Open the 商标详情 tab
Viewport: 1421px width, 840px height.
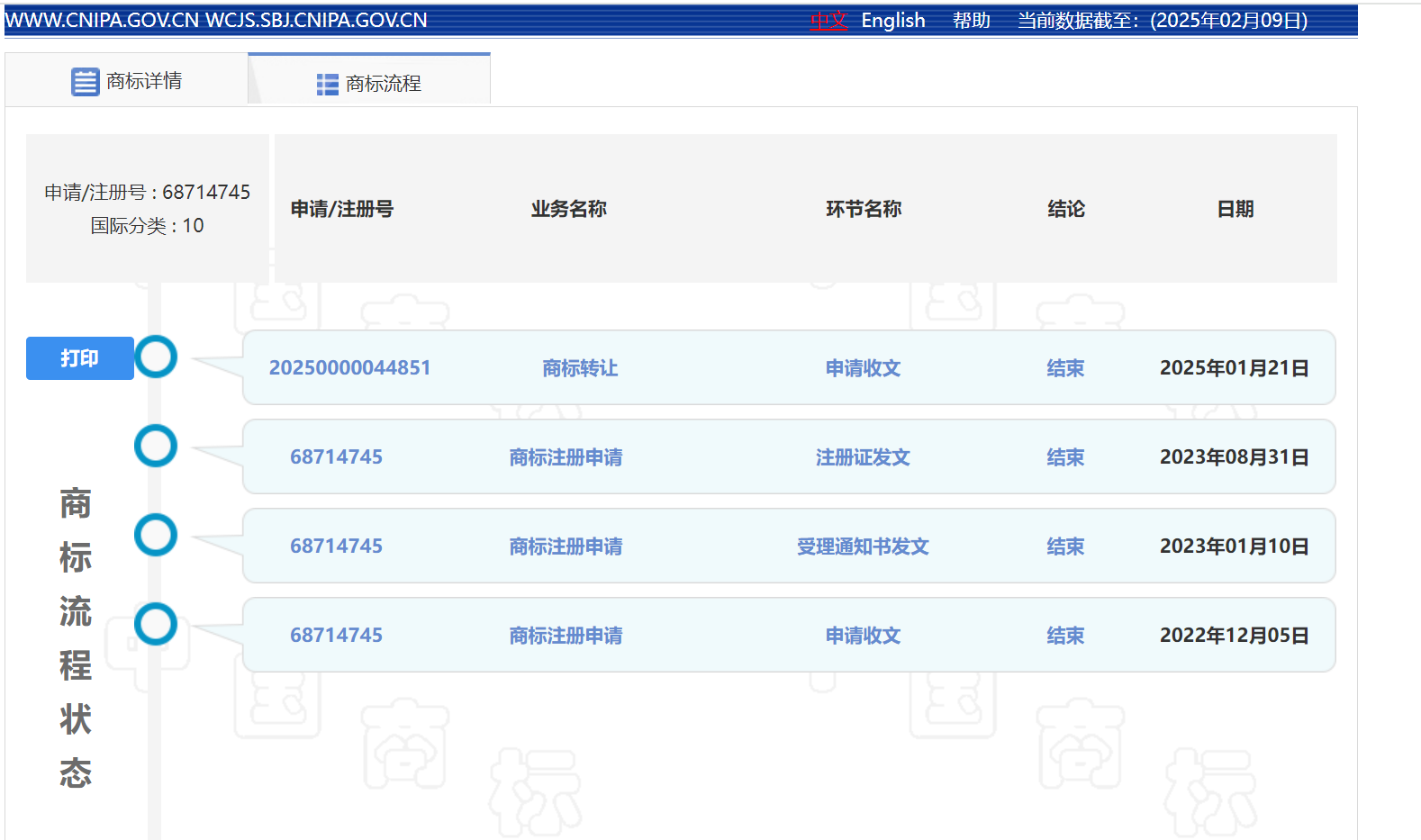click(x=127, y=81)
